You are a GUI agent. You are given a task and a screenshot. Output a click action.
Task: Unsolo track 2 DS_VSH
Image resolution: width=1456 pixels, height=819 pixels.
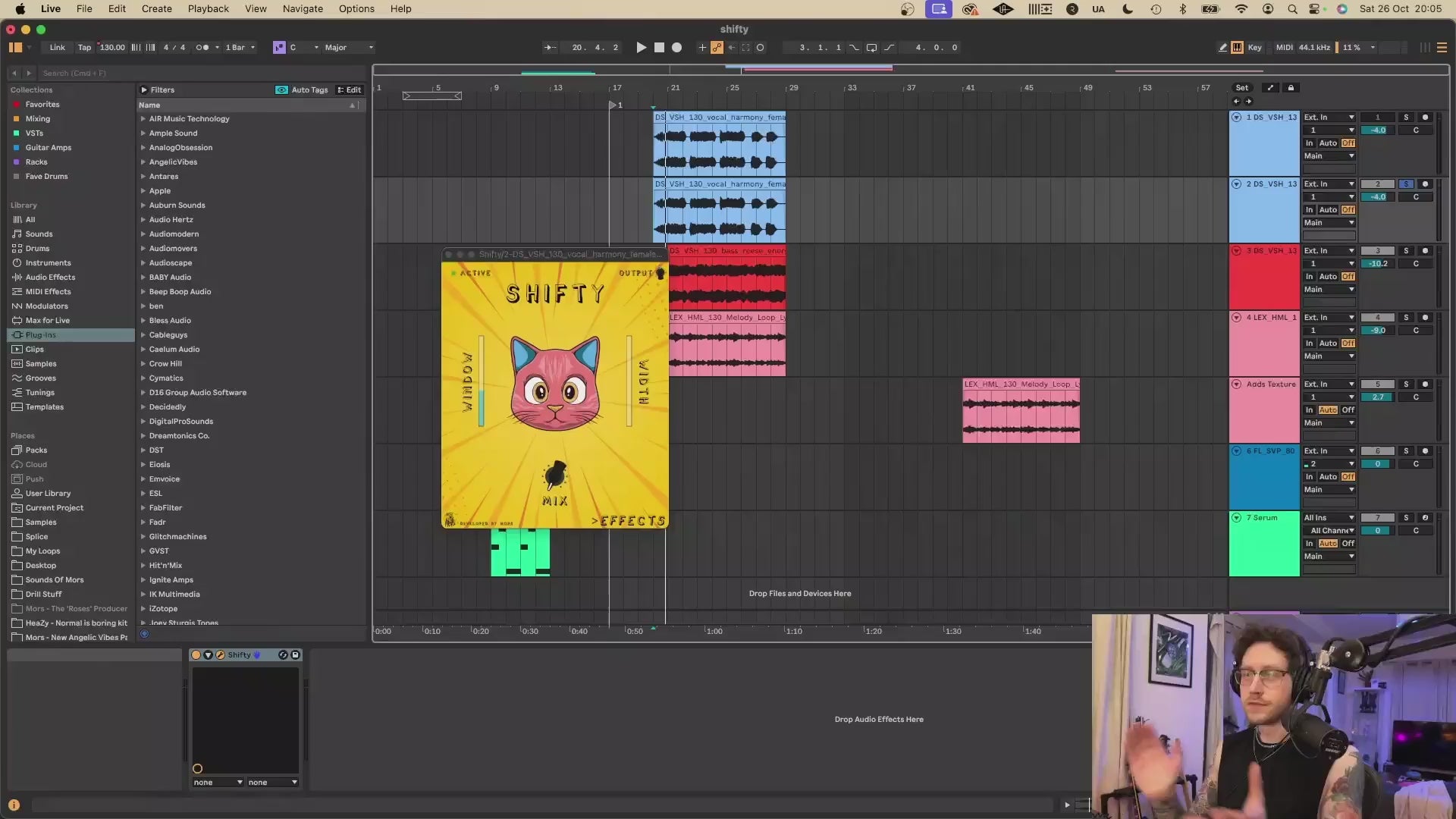point(1406,184)
